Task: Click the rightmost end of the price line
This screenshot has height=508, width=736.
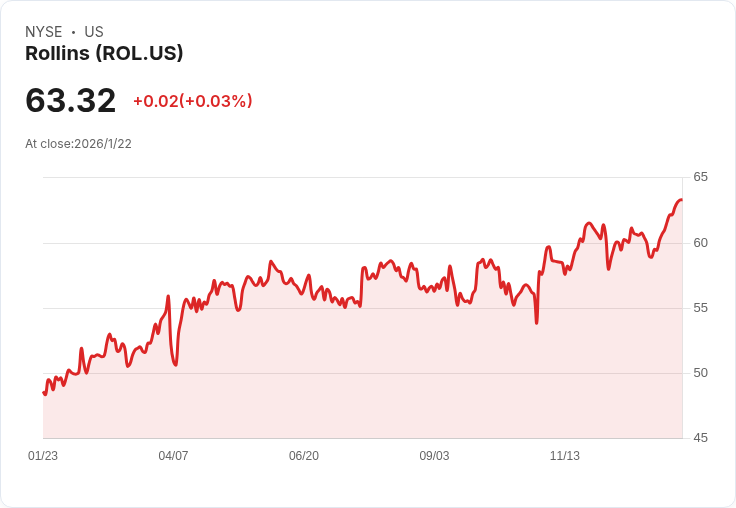Action: [682, 200]
